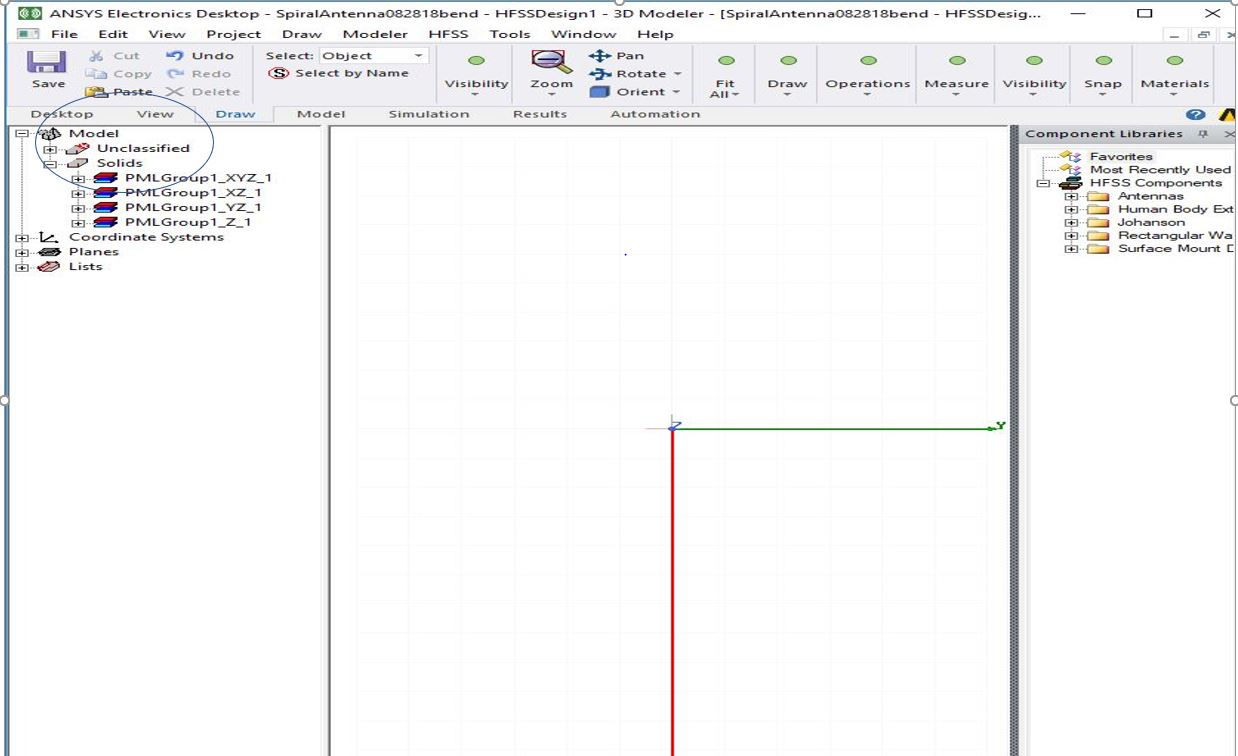Switch to the Model ribbon tab

click(x=321, y=114)
